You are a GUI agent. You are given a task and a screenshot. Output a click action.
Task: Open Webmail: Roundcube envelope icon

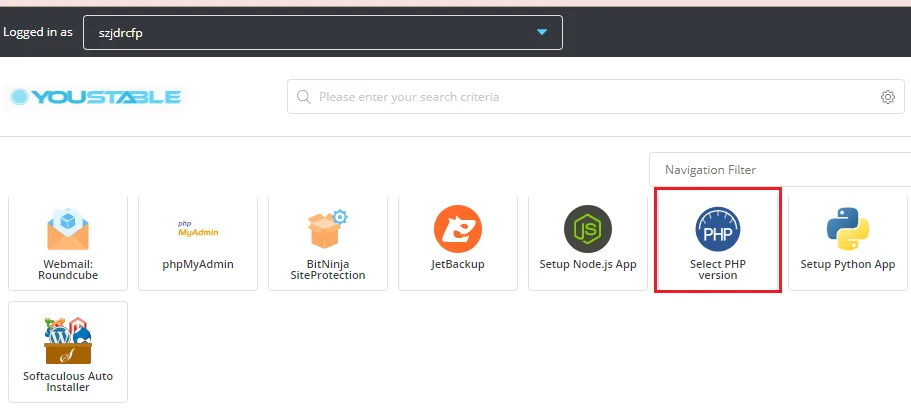68,229
